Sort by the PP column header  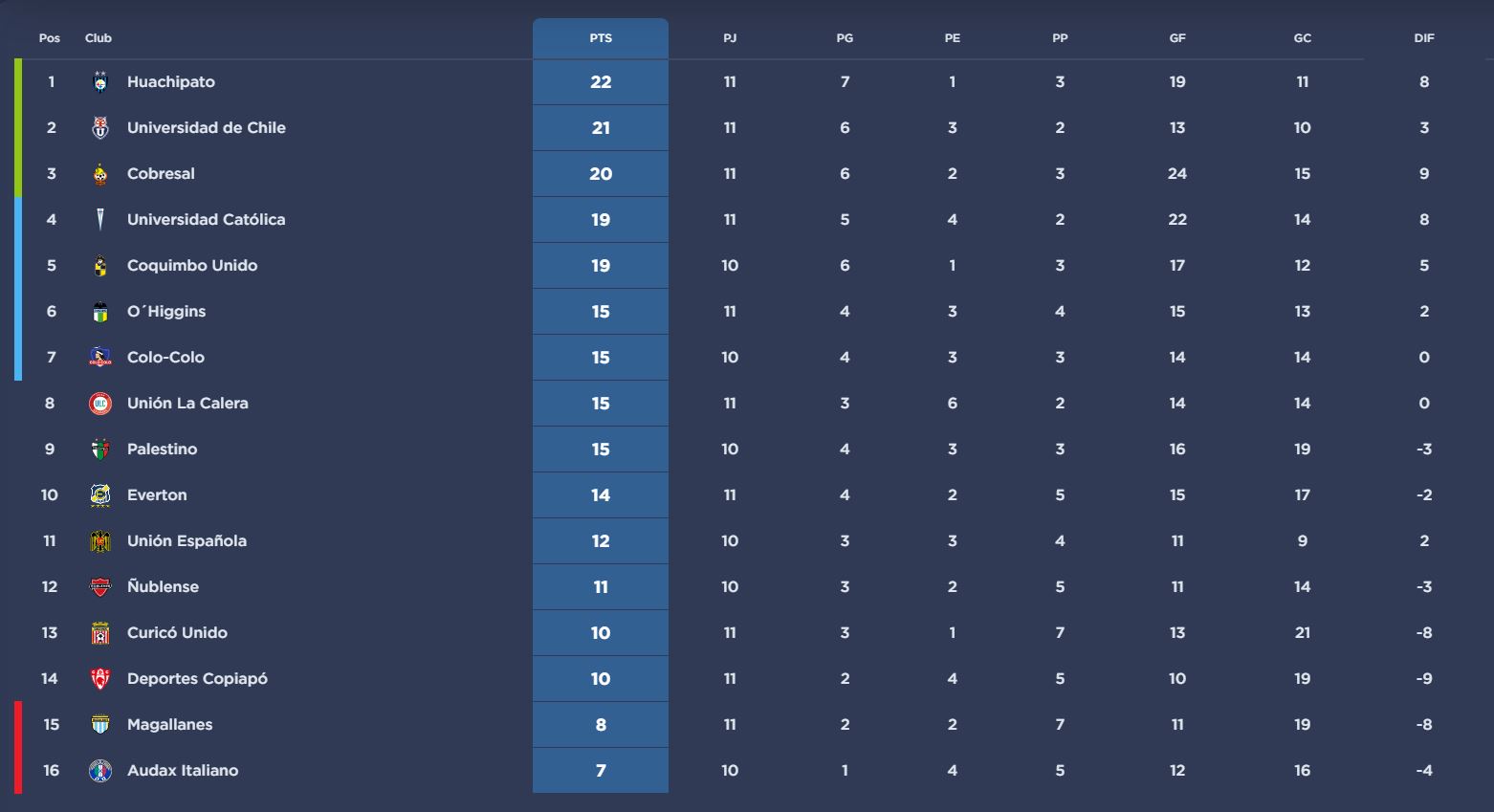coord(1060,38)
